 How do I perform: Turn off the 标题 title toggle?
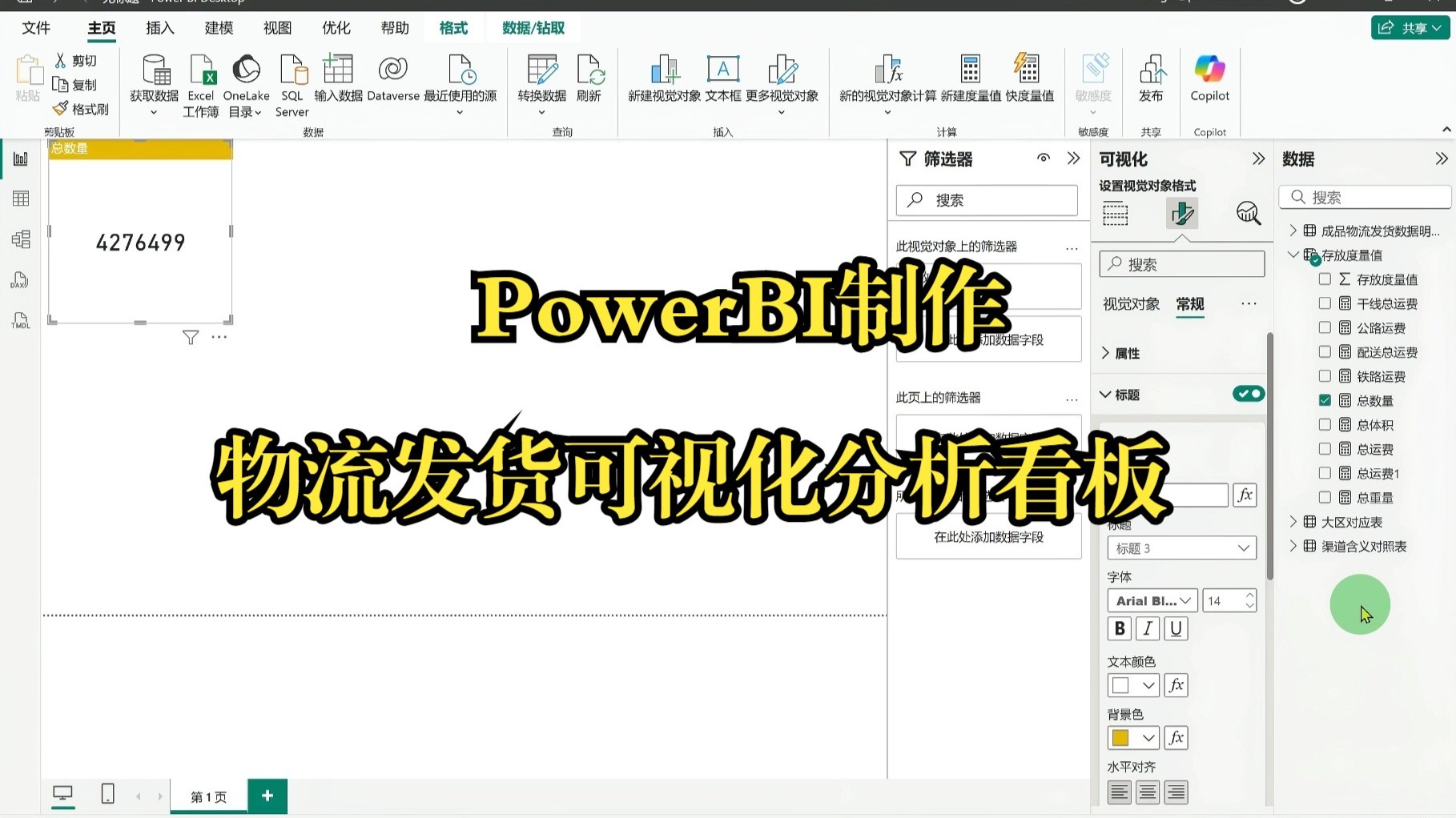(1247, 393)
